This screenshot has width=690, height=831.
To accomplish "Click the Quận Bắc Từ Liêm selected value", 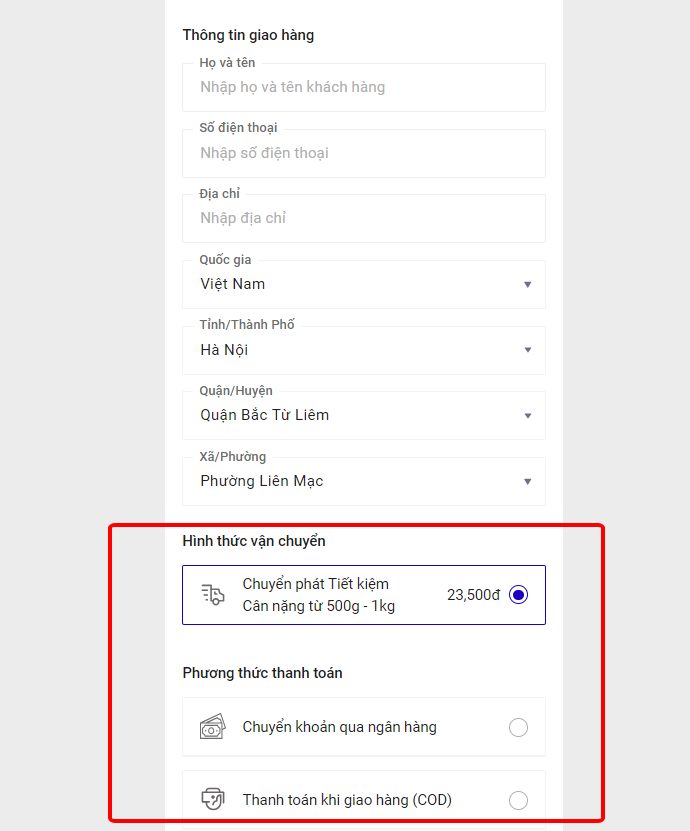I will (265, 415).
